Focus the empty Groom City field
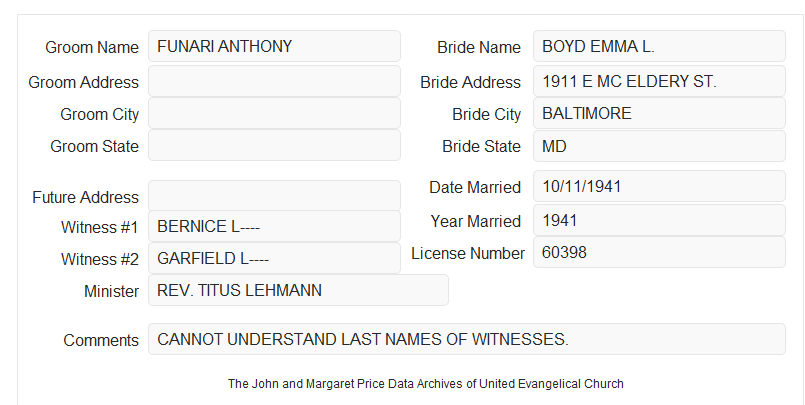The height and width of the screenshot is (405, 805). click(x=274, y=113)
